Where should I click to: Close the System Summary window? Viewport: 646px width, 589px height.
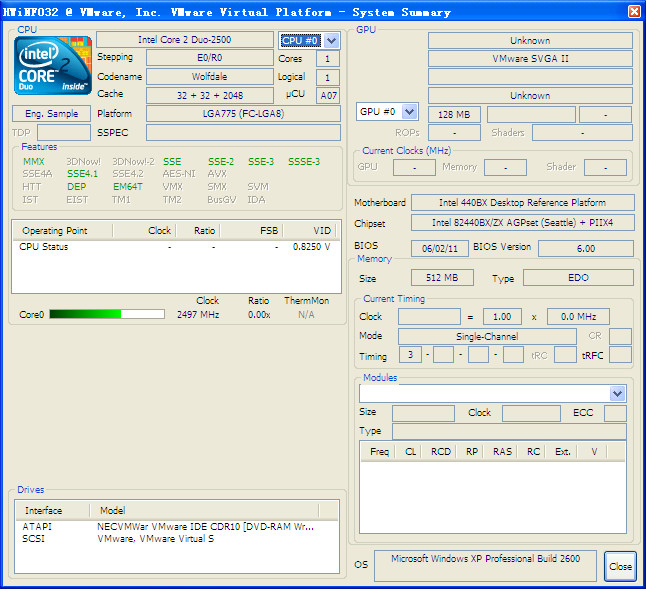(x=634, y=12)
